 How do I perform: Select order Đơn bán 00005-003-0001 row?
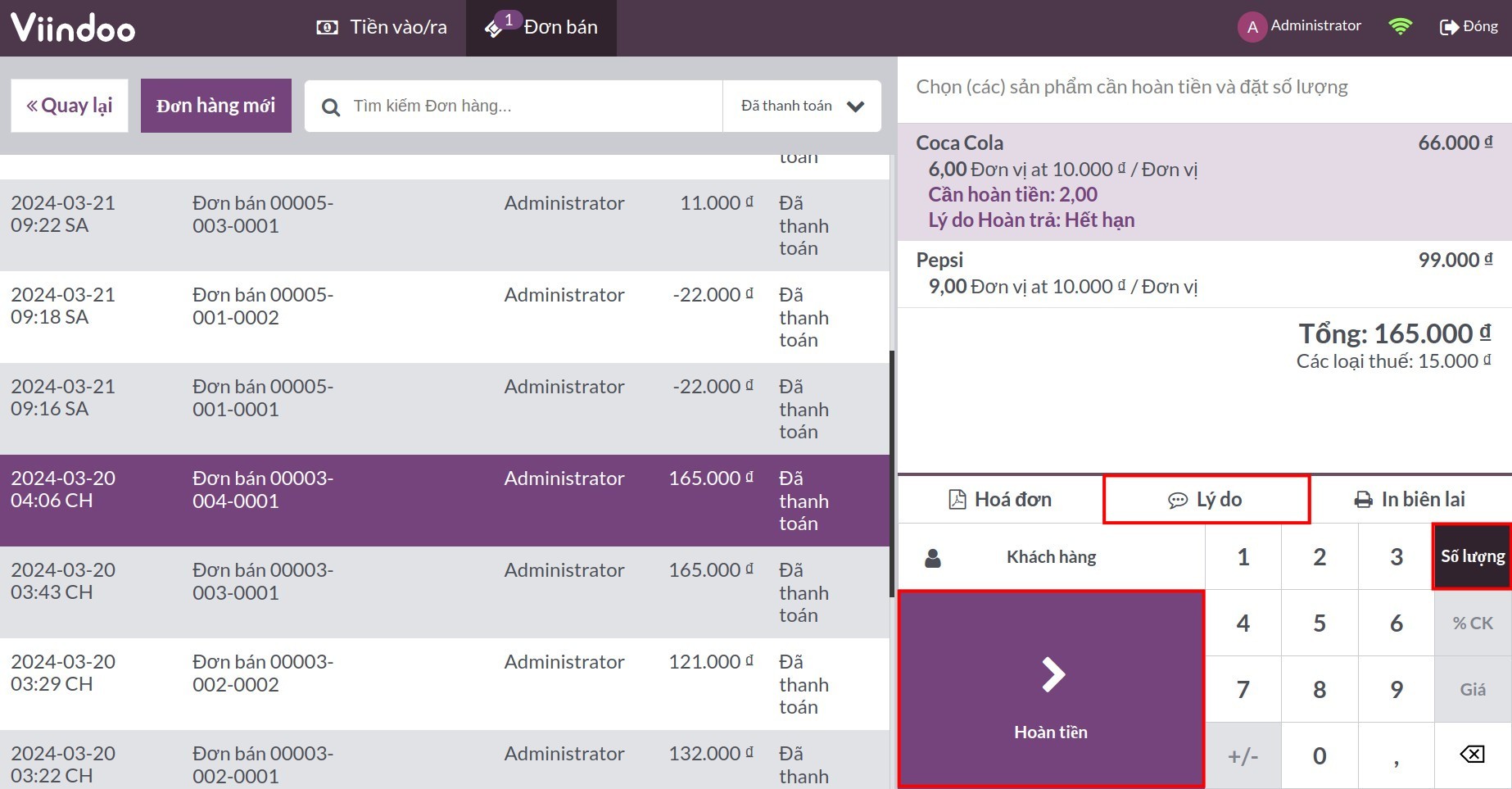click(x=442, y=225)
